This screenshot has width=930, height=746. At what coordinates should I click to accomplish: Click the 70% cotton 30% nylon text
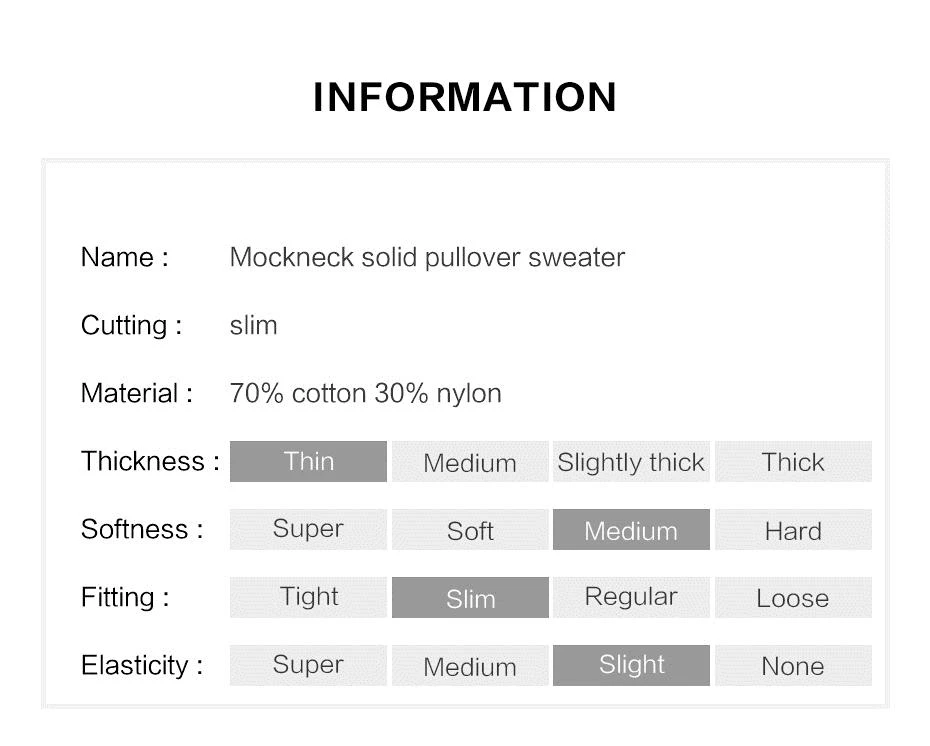pos(365,393)
